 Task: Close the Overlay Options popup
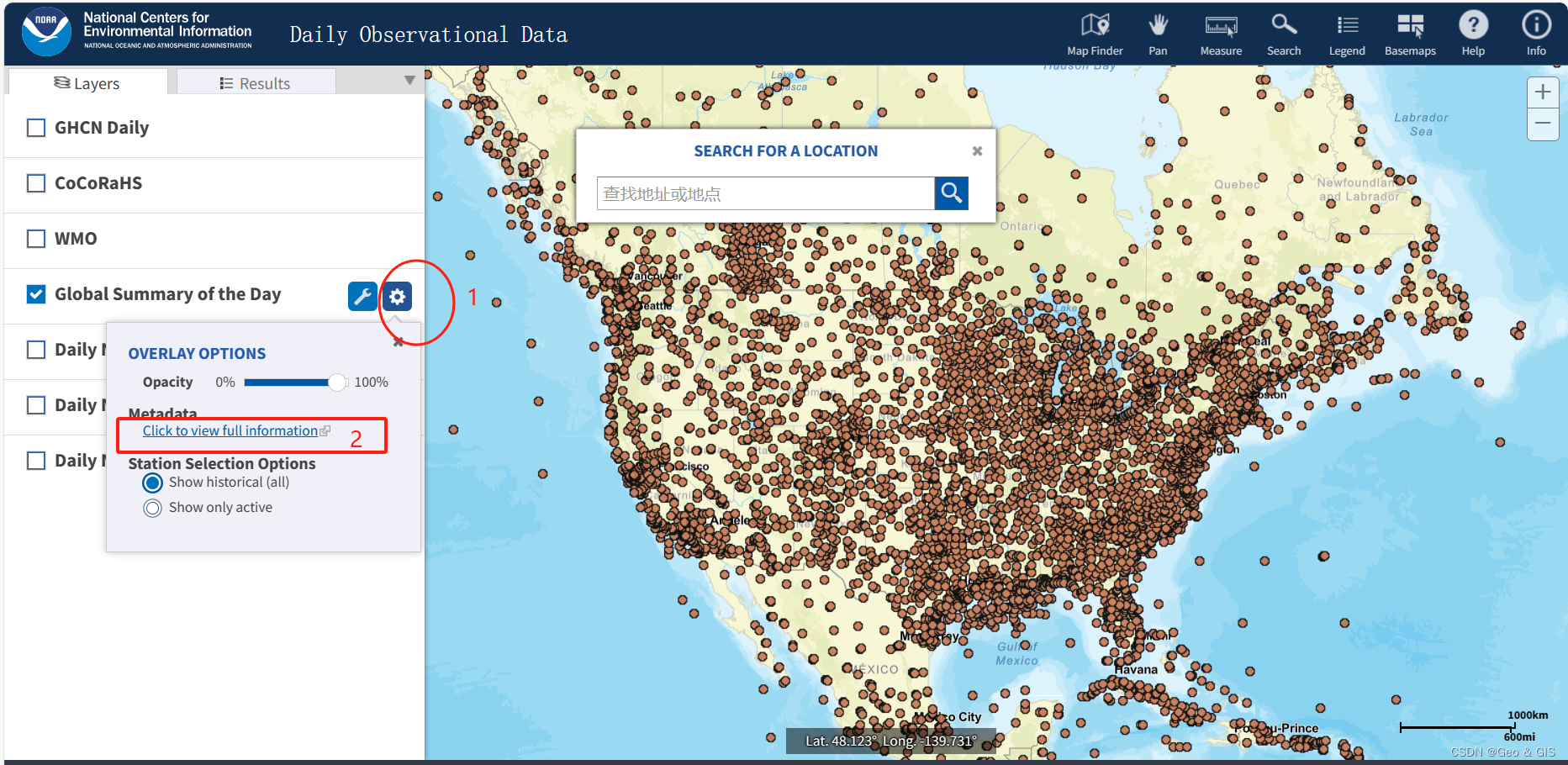click(399, 342)
